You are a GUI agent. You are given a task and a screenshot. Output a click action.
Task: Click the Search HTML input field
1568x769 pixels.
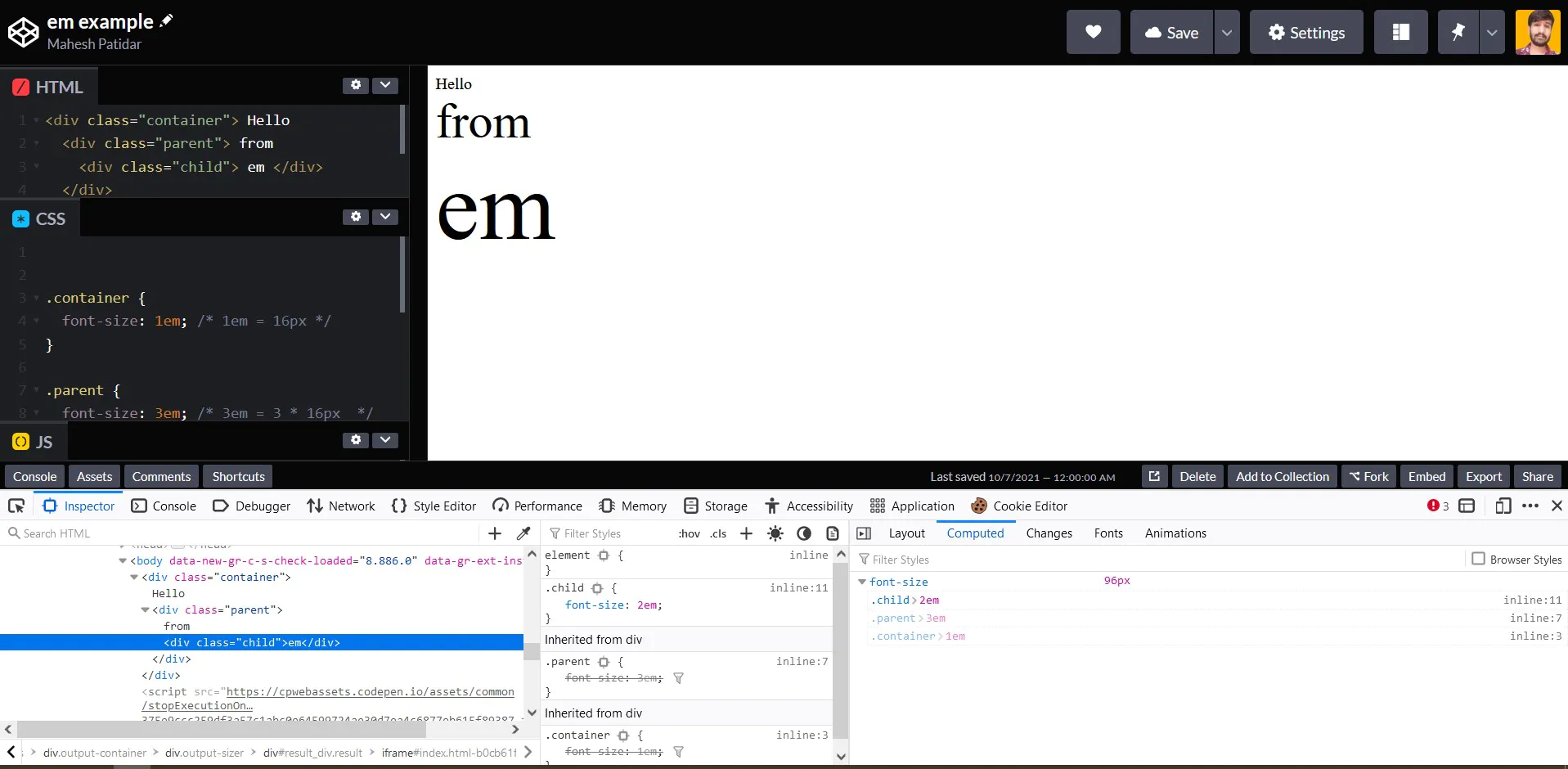[245, 533]
